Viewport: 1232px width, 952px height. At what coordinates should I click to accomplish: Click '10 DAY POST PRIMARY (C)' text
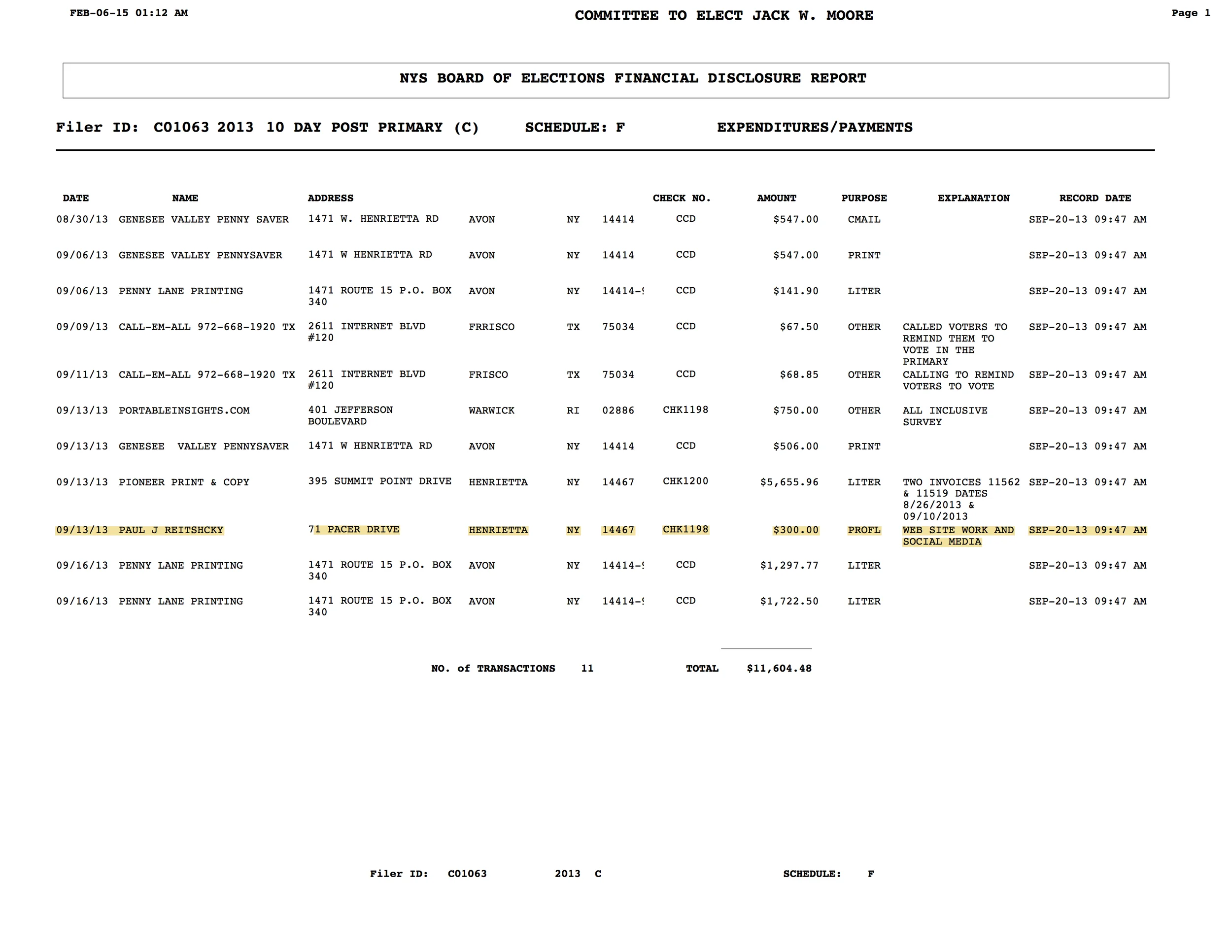pos(372,128)
